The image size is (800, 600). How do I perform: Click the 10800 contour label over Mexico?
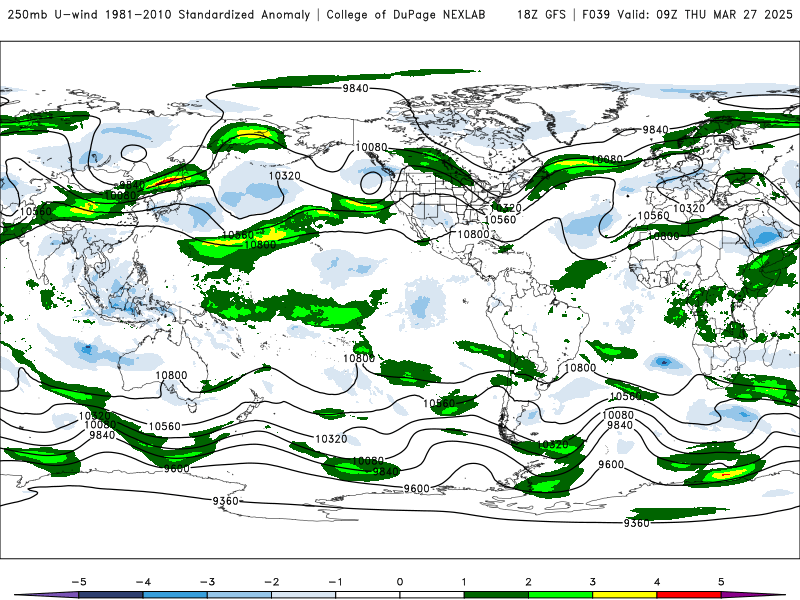[x=473, y=234]
